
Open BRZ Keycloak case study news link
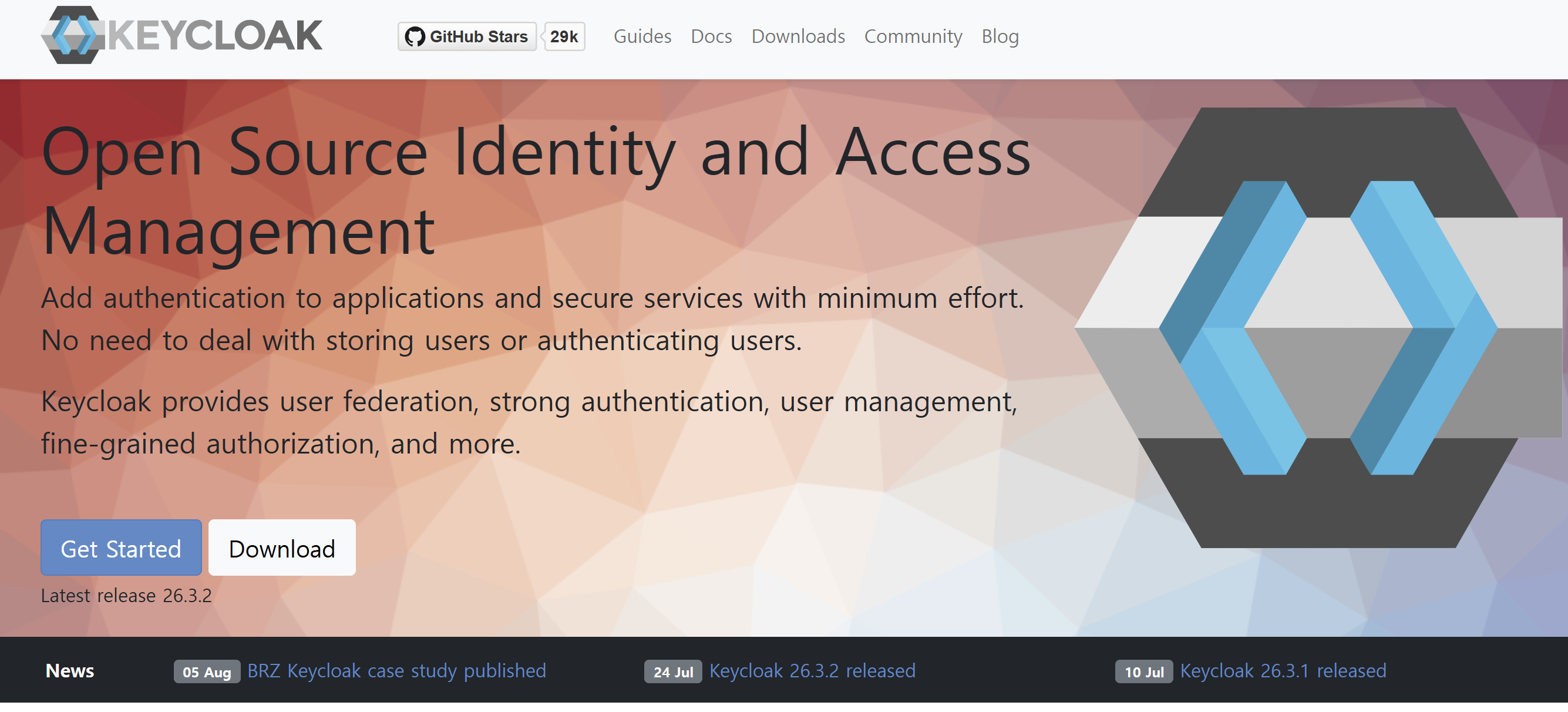click(396, 670)
